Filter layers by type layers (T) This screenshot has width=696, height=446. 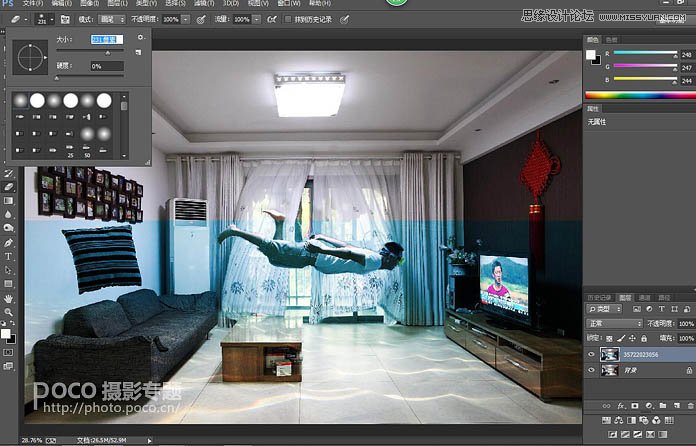click(x=661, y=309)
